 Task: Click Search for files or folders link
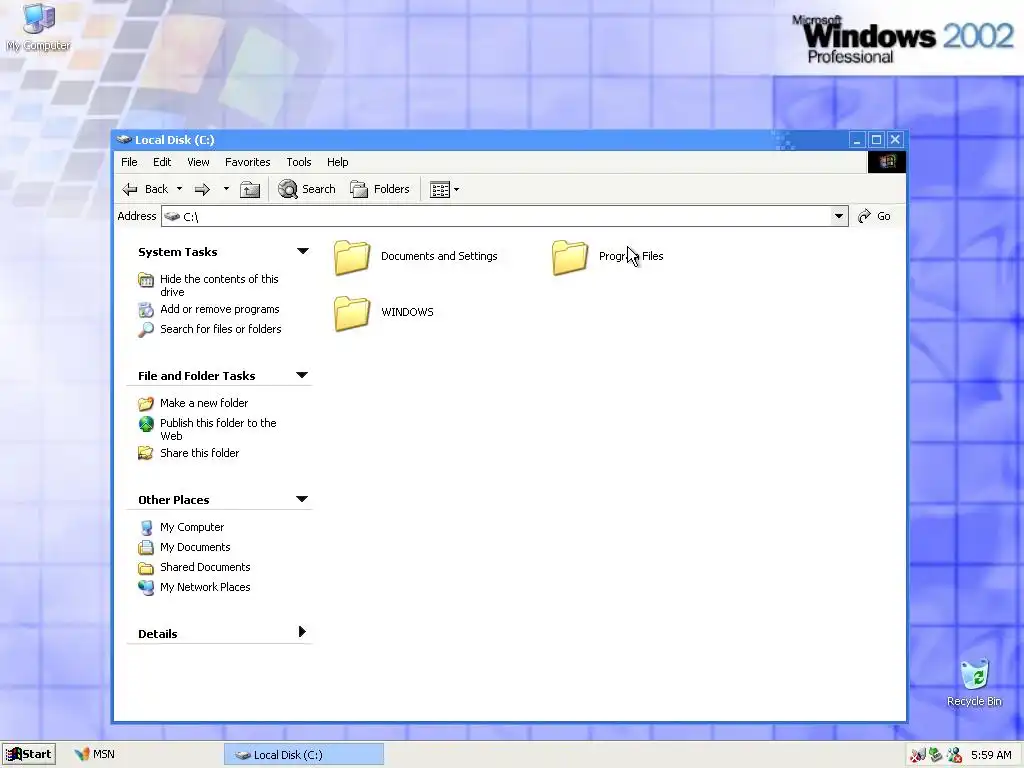[221, 329]
